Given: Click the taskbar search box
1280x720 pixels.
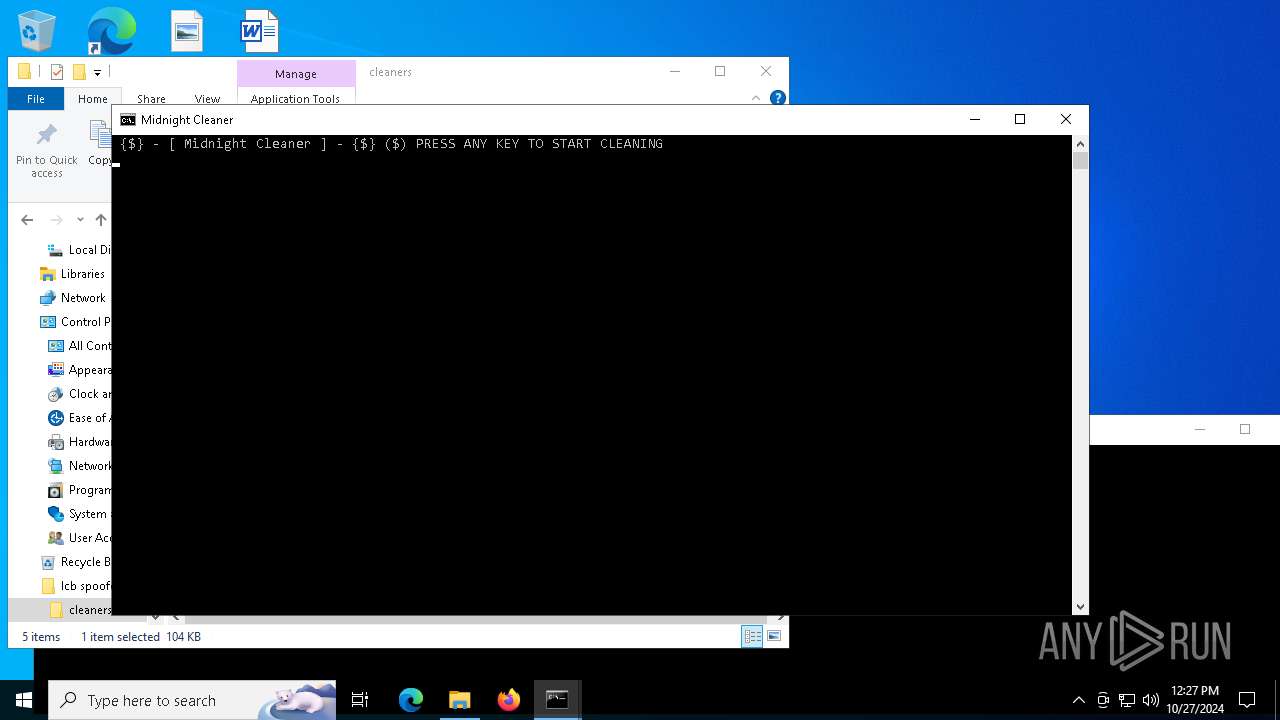Looking at the screenshot, I should click(x=192, y=700).
